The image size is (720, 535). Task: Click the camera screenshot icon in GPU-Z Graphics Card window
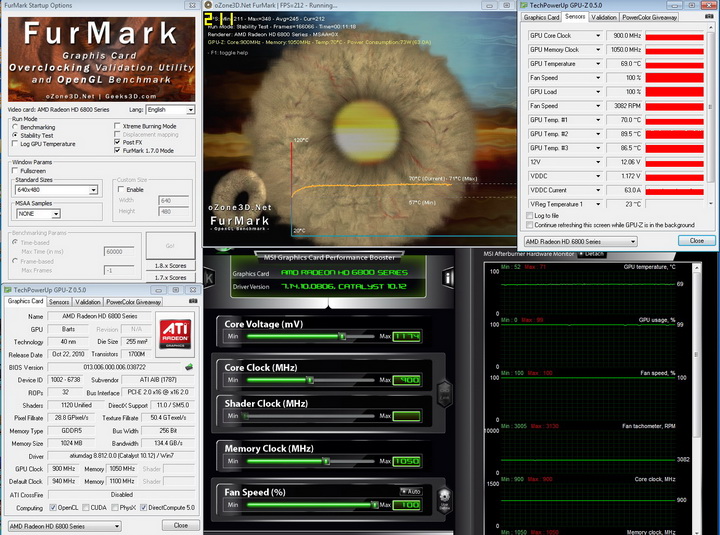click(x=193, y=301)
